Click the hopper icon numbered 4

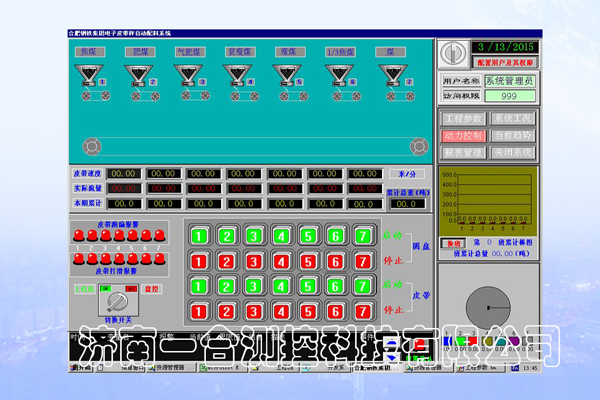click(235, 74)
